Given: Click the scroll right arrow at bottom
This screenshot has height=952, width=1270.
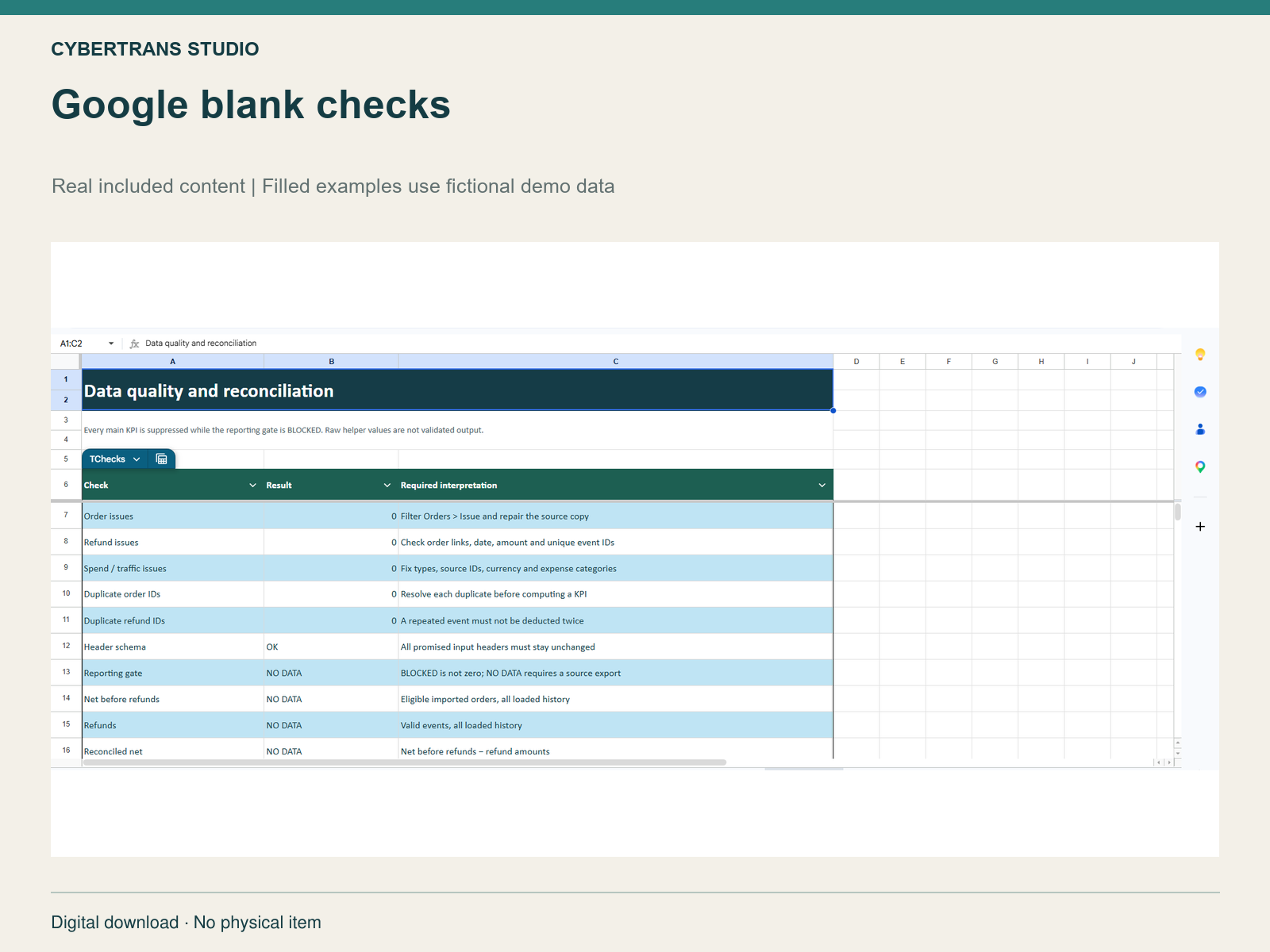Looking at the screenshot, I should coord(1168,762).
